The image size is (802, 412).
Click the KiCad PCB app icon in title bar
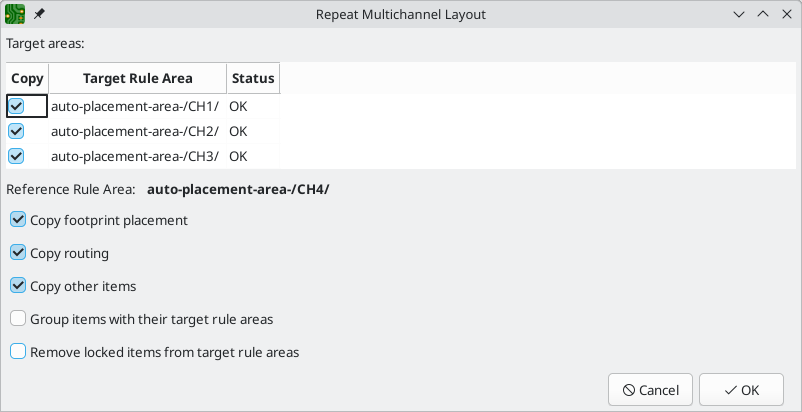pyautogui.click(x=15, y=14)
